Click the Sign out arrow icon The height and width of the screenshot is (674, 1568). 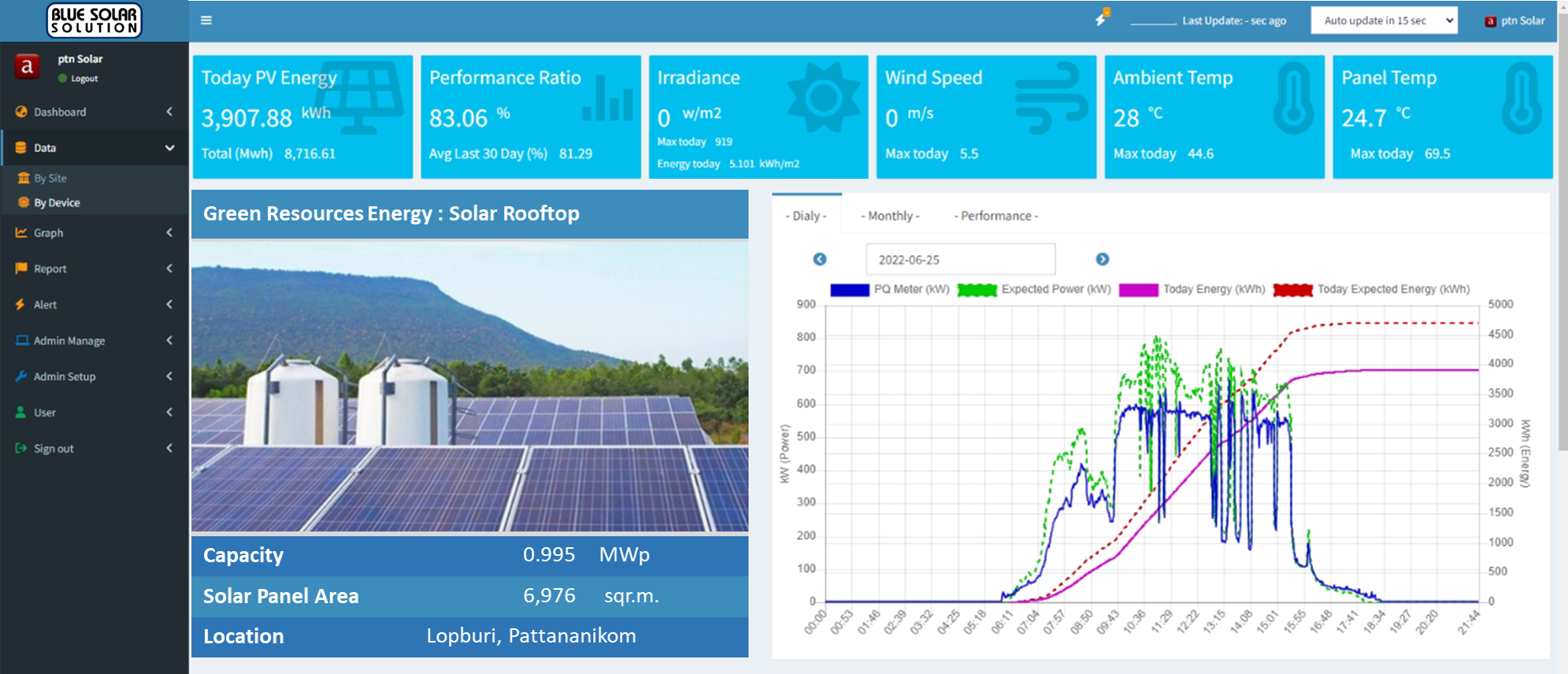[x=21, y=448]
